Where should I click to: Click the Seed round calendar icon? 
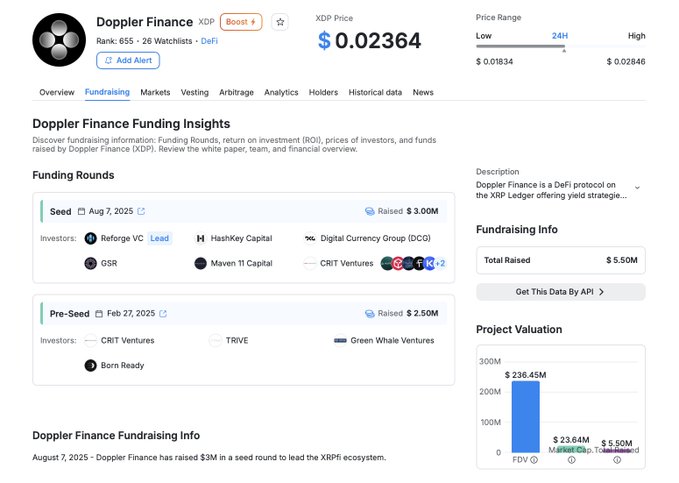click(81, 211)
